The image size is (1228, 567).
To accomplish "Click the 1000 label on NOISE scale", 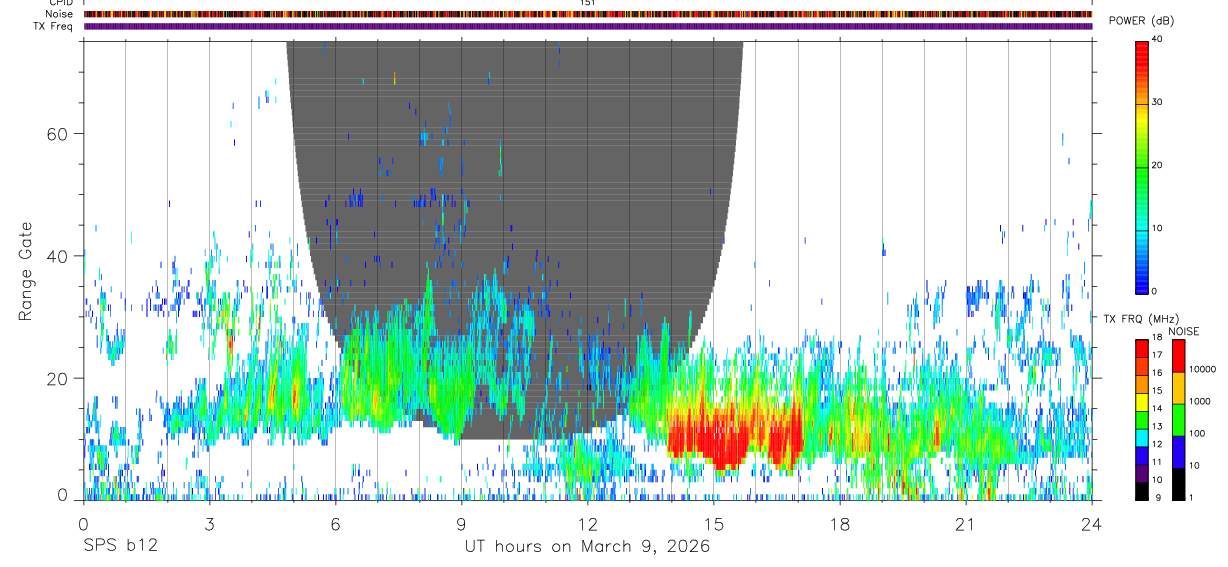I will tap(1198, 401).
